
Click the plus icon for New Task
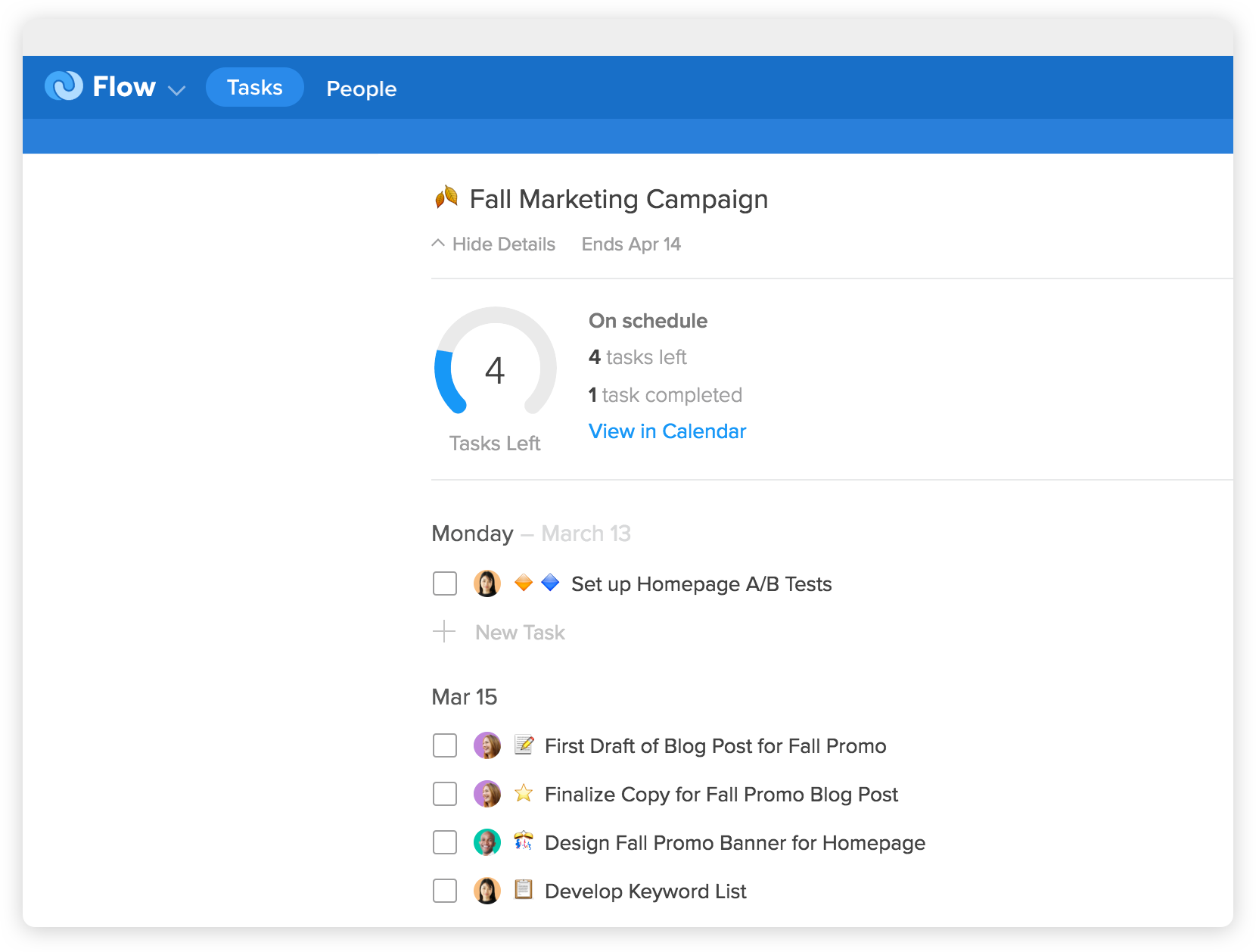444,631
